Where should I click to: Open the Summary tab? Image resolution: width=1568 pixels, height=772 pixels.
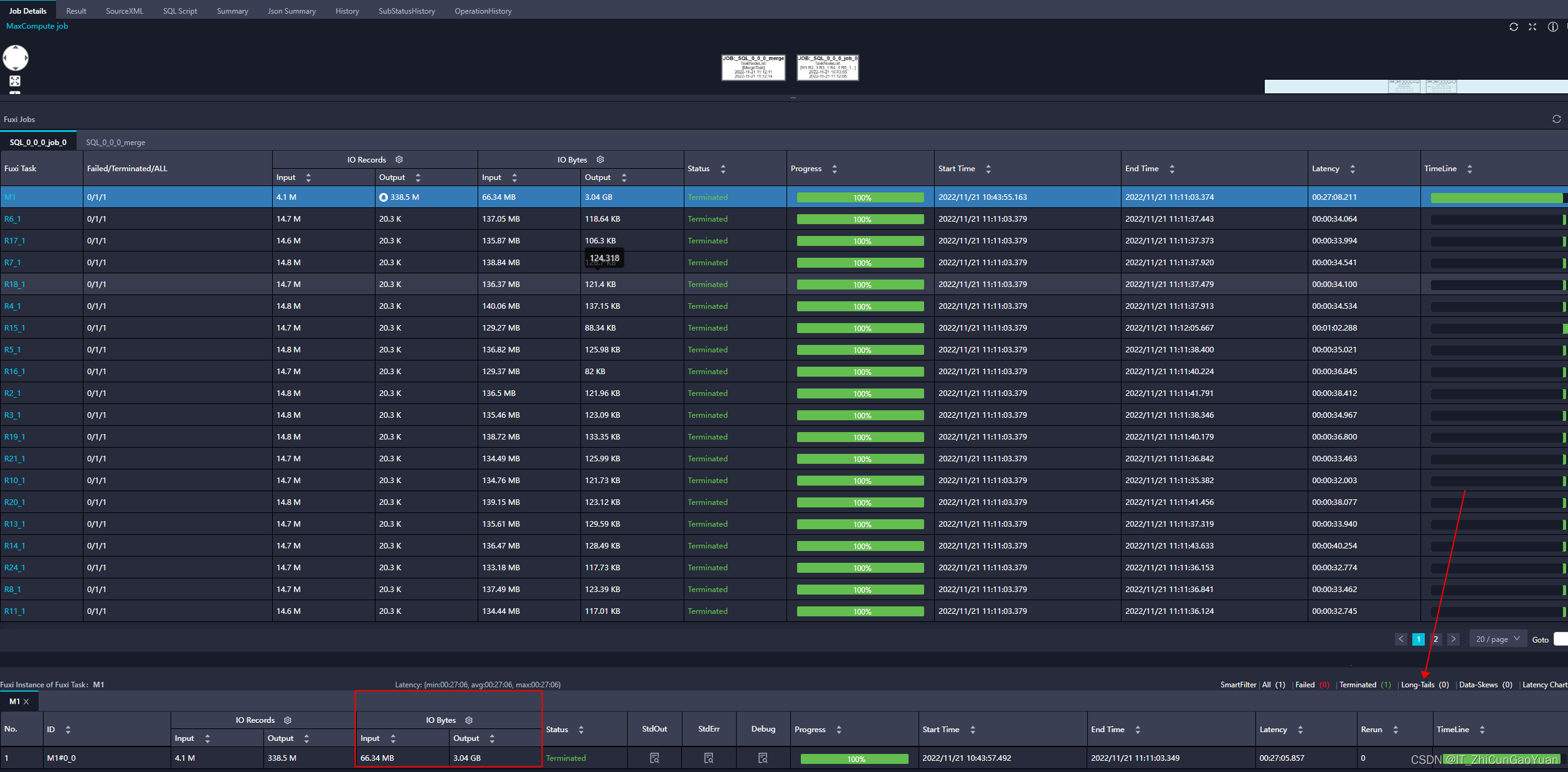pos(232,11)
